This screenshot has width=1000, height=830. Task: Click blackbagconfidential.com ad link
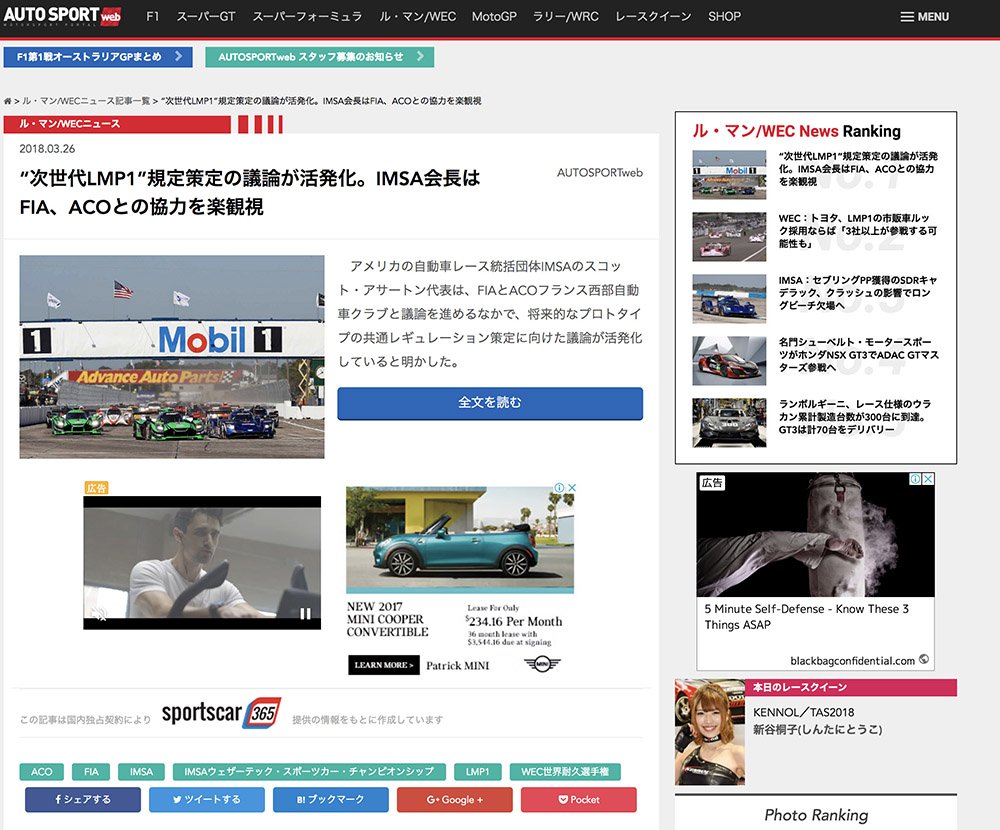tap(852, 661)
